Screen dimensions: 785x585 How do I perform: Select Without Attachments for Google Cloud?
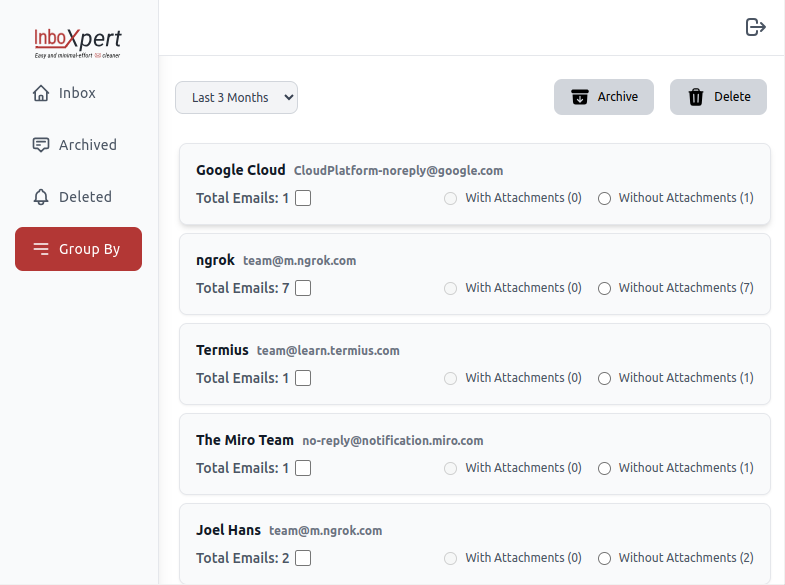click(x=604, y=198)
